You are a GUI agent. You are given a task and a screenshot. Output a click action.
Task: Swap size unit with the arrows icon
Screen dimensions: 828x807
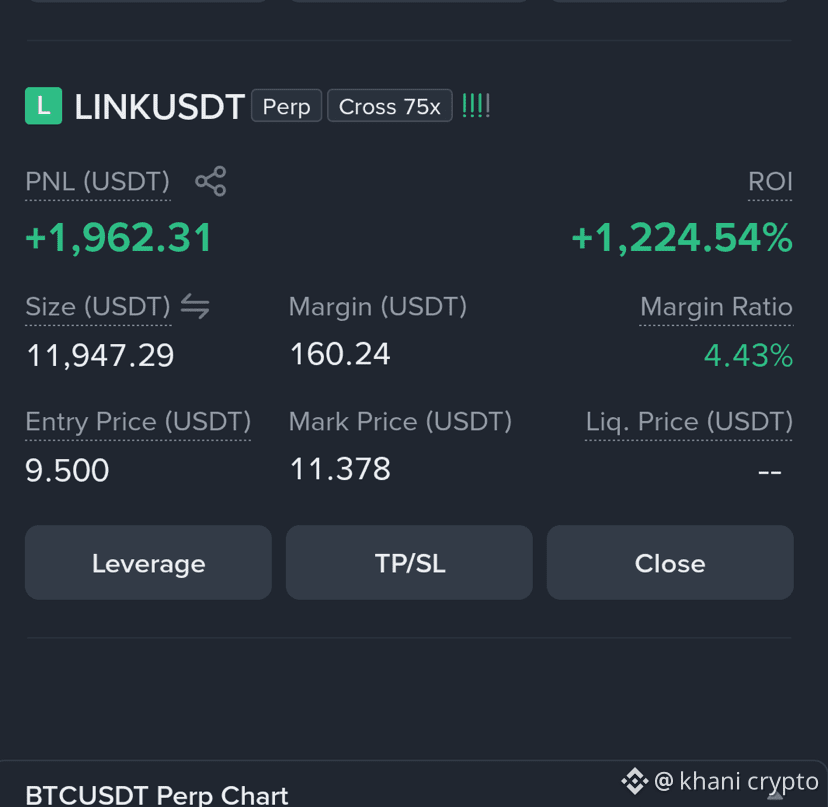[195, 306]
